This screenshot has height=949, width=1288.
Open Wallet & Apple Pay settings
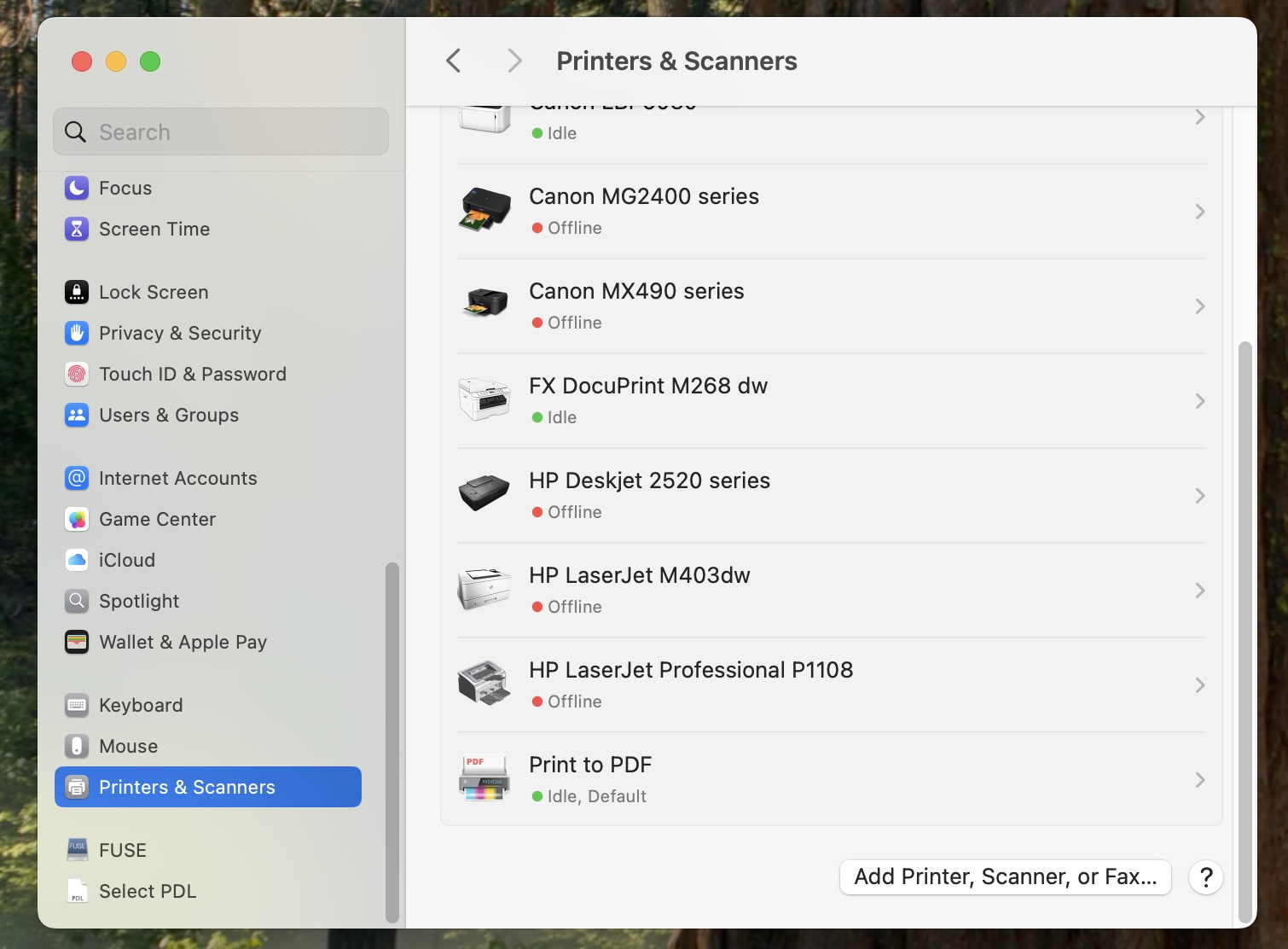tap(208, 642)
